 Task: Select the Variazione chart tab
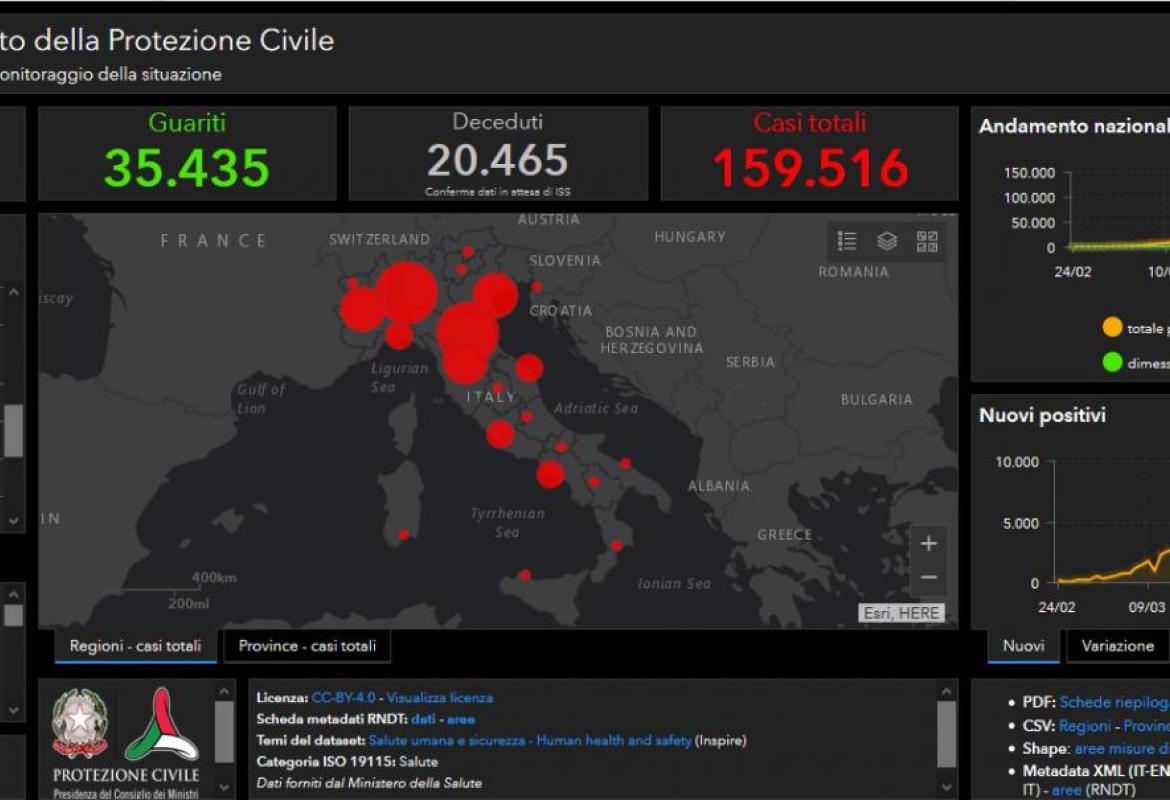tap(1117, 646)
